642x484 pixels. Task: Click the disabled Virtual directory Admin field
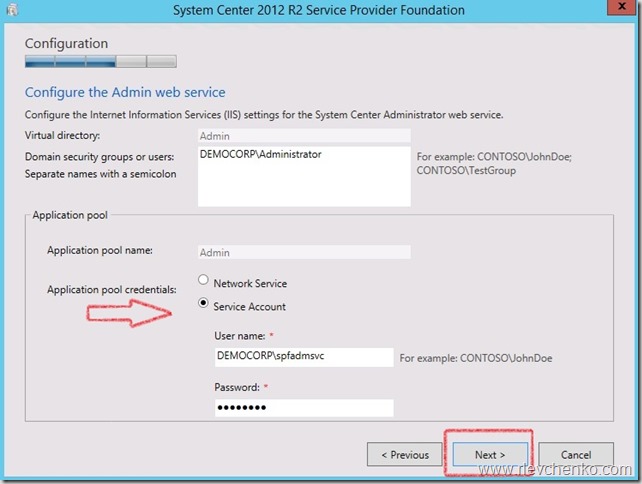[x=303, y=135]
